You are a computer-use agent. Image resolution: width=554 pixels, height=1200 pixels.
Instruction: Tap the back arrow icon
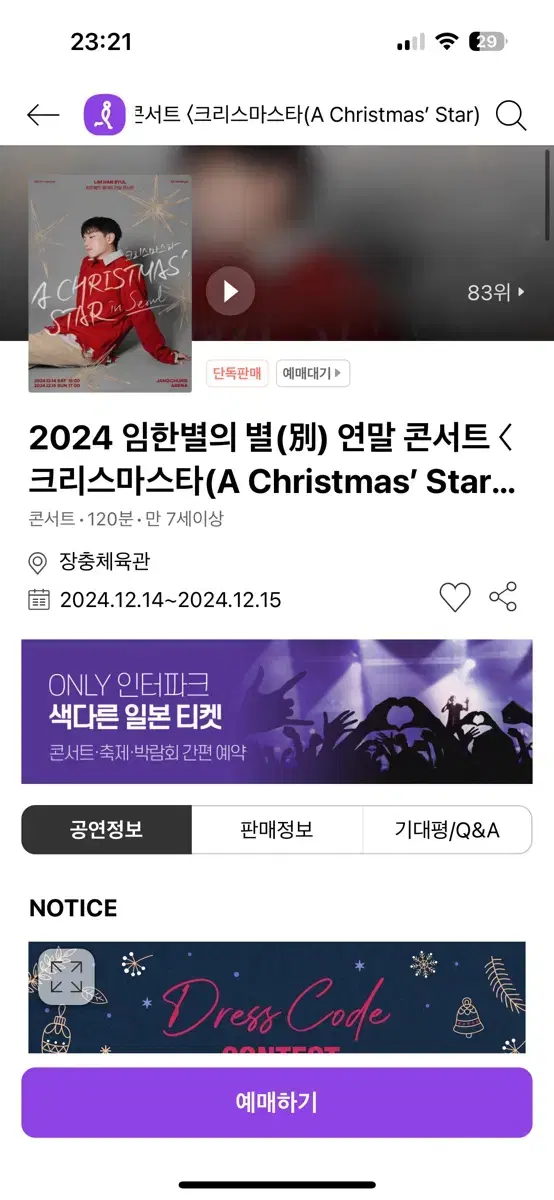(x=43, y=115)
